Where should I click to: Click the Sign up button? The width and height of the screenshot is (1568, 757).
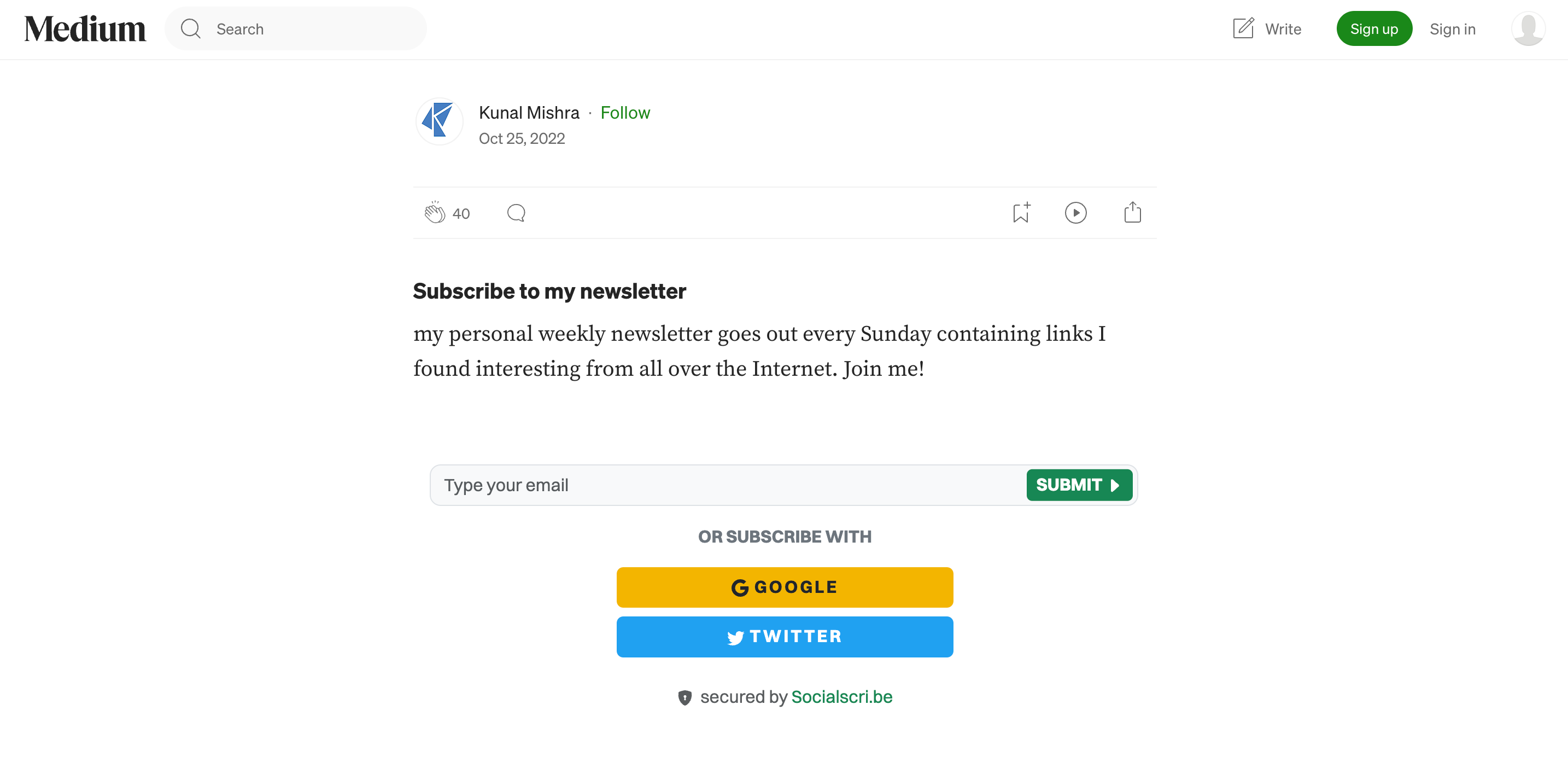pos(1375,28)
